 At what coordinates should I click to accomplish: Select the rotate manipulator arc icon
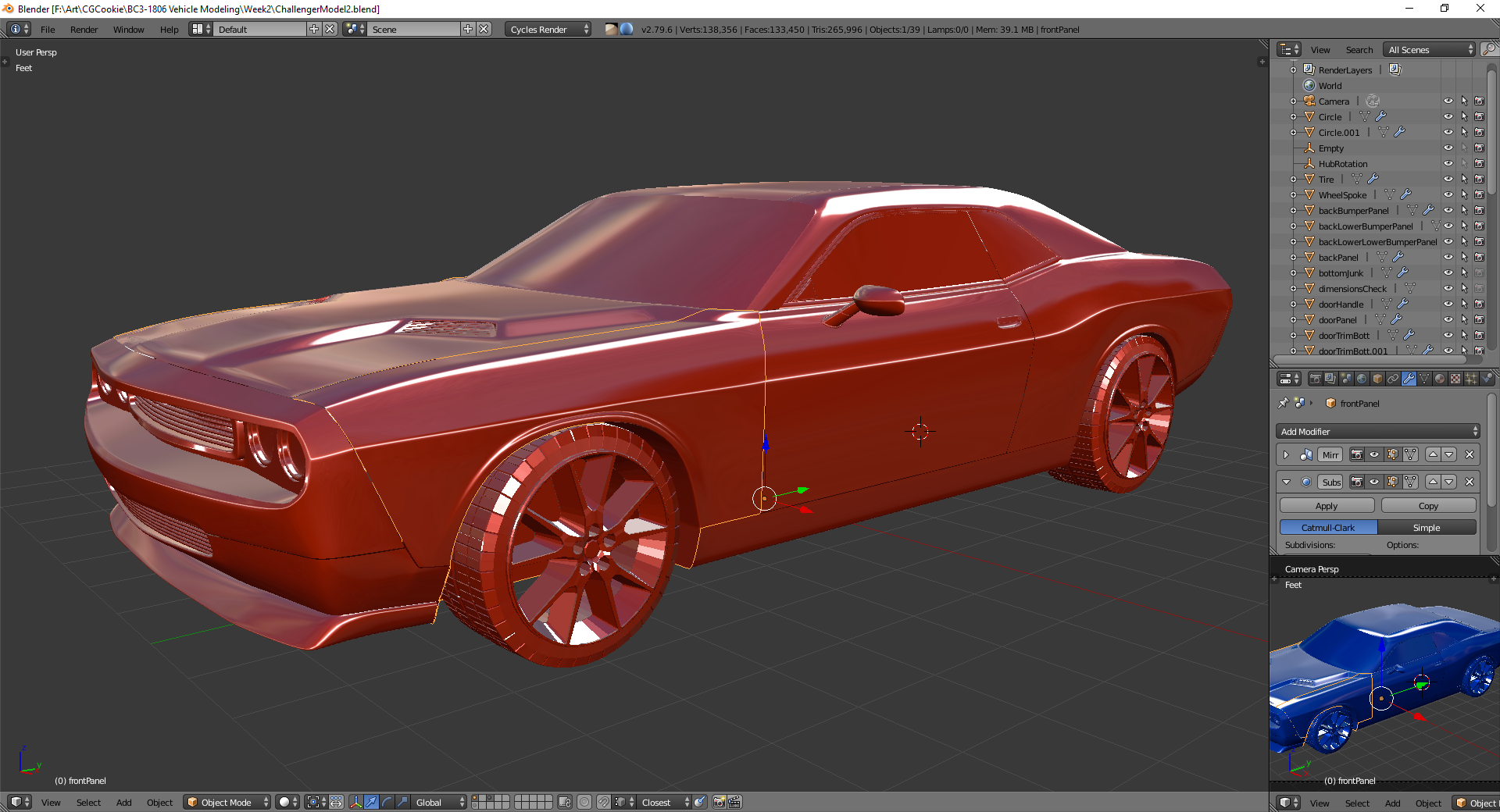click(x=387, y=802)
